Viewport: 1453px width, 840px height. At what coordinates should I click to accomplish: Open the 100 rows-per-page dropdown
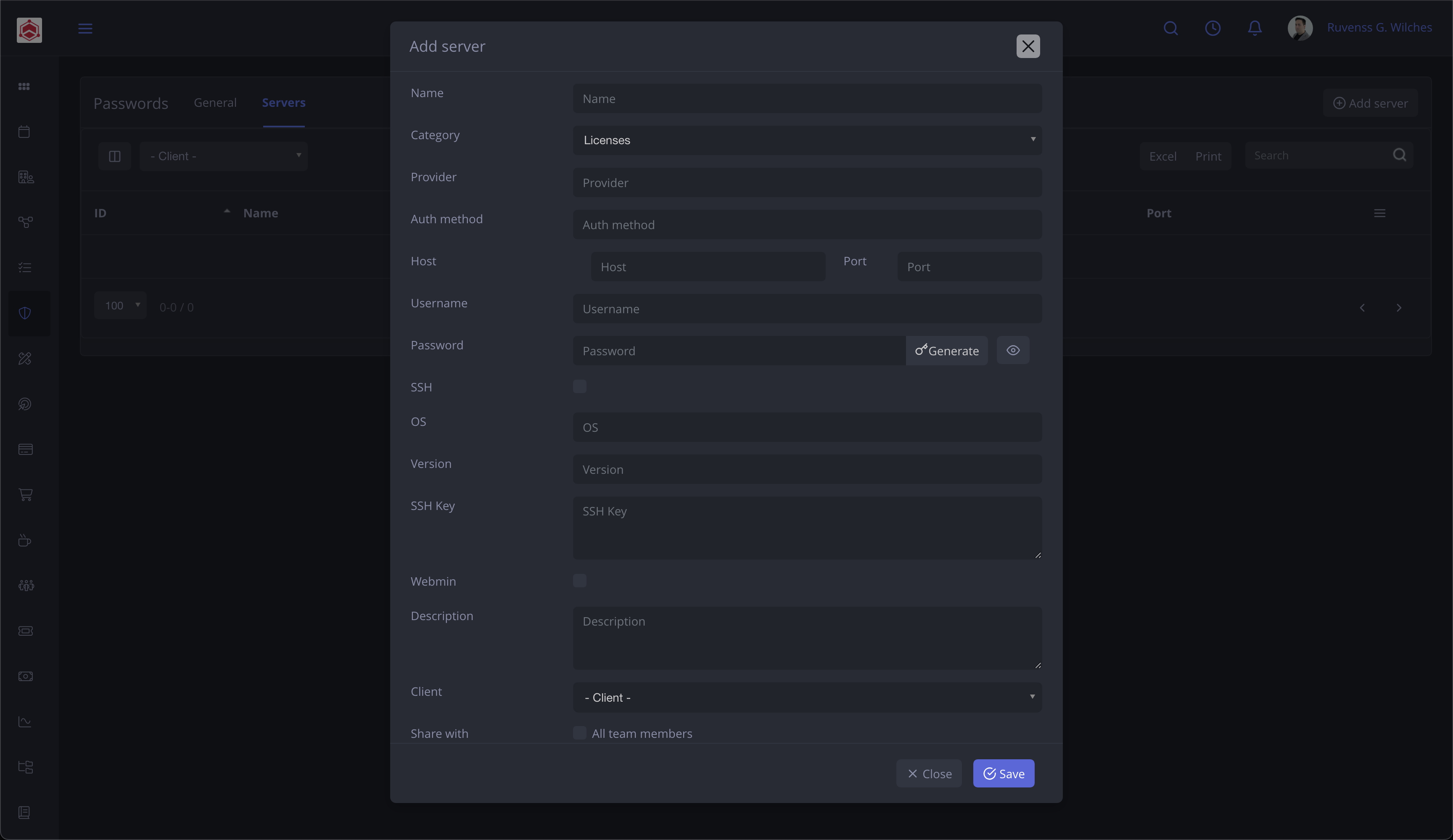click(121, 306)
